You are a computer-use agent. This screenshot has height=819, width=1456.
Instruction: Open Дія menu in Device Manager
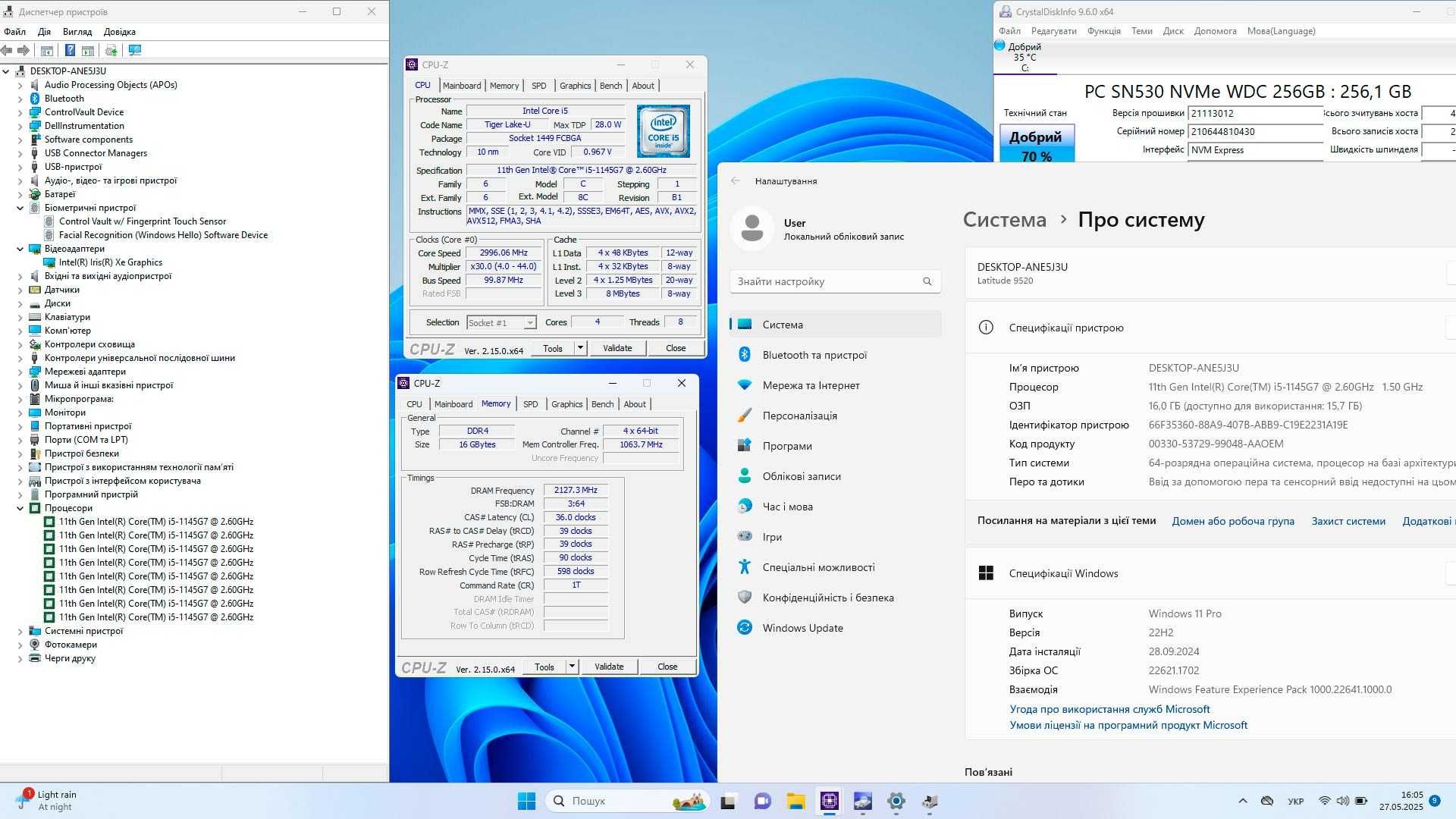click(44, 32)
